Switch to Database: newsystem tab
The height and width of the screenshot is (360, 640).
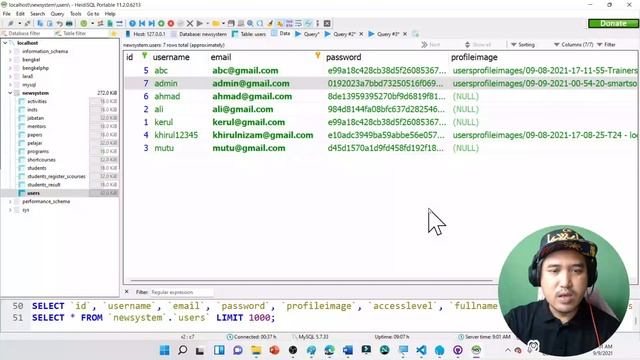(199, 34)
